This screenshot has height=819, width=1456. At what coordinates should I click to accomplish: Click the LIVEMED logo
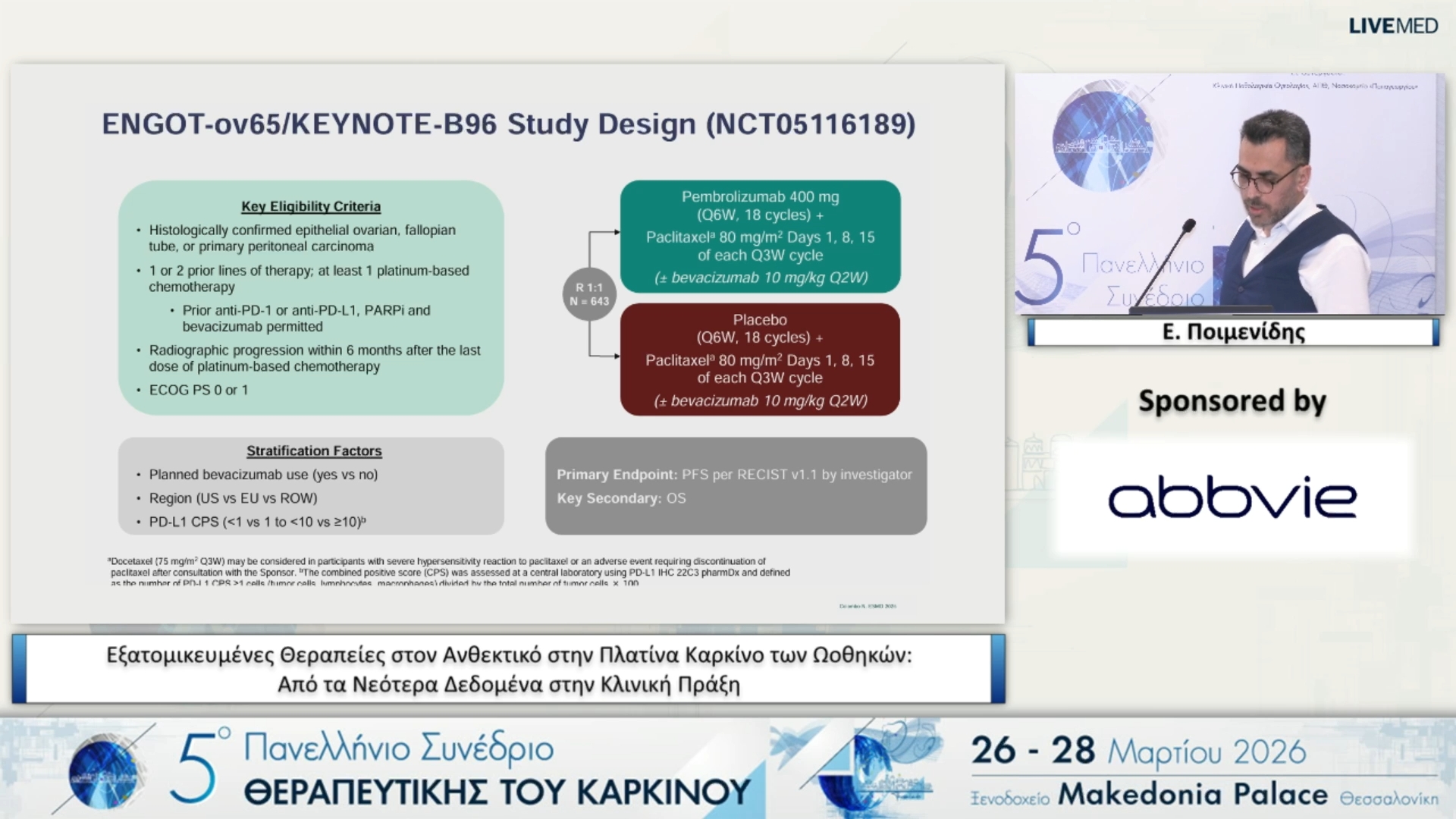point(1392,26)
